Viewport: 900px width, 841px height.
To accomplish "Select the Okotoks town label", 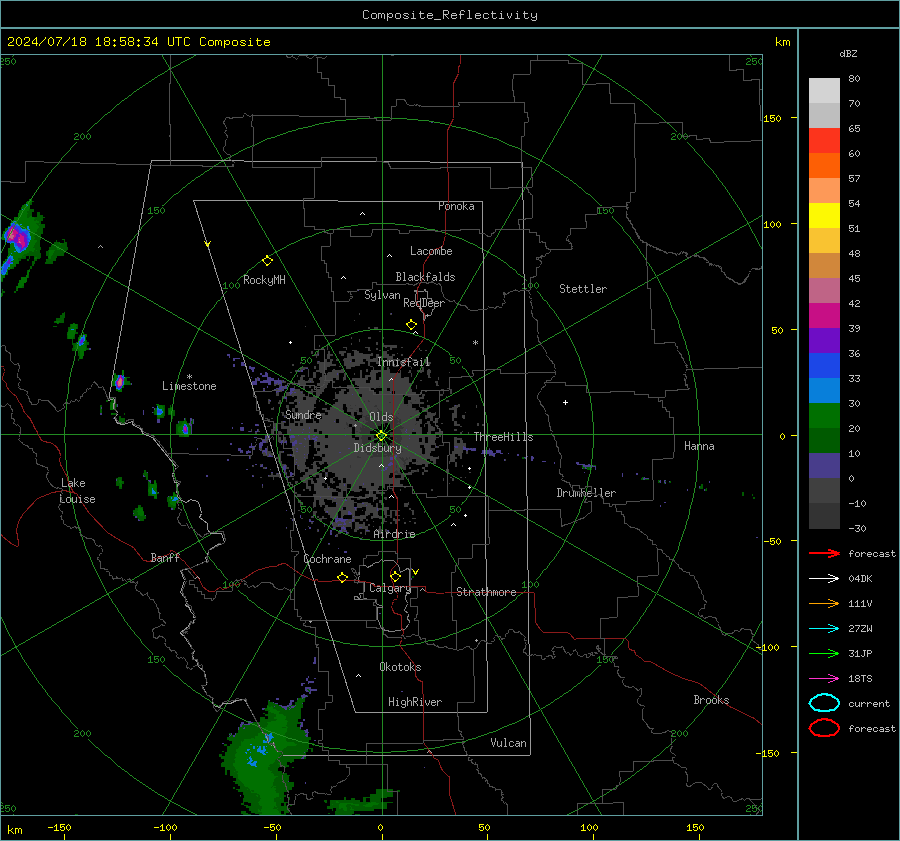I will (400, 667).
